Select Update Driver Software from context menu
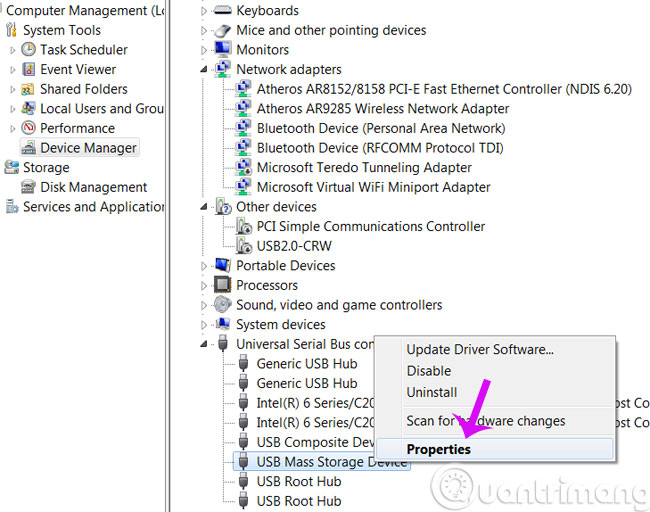 [479, 349]
